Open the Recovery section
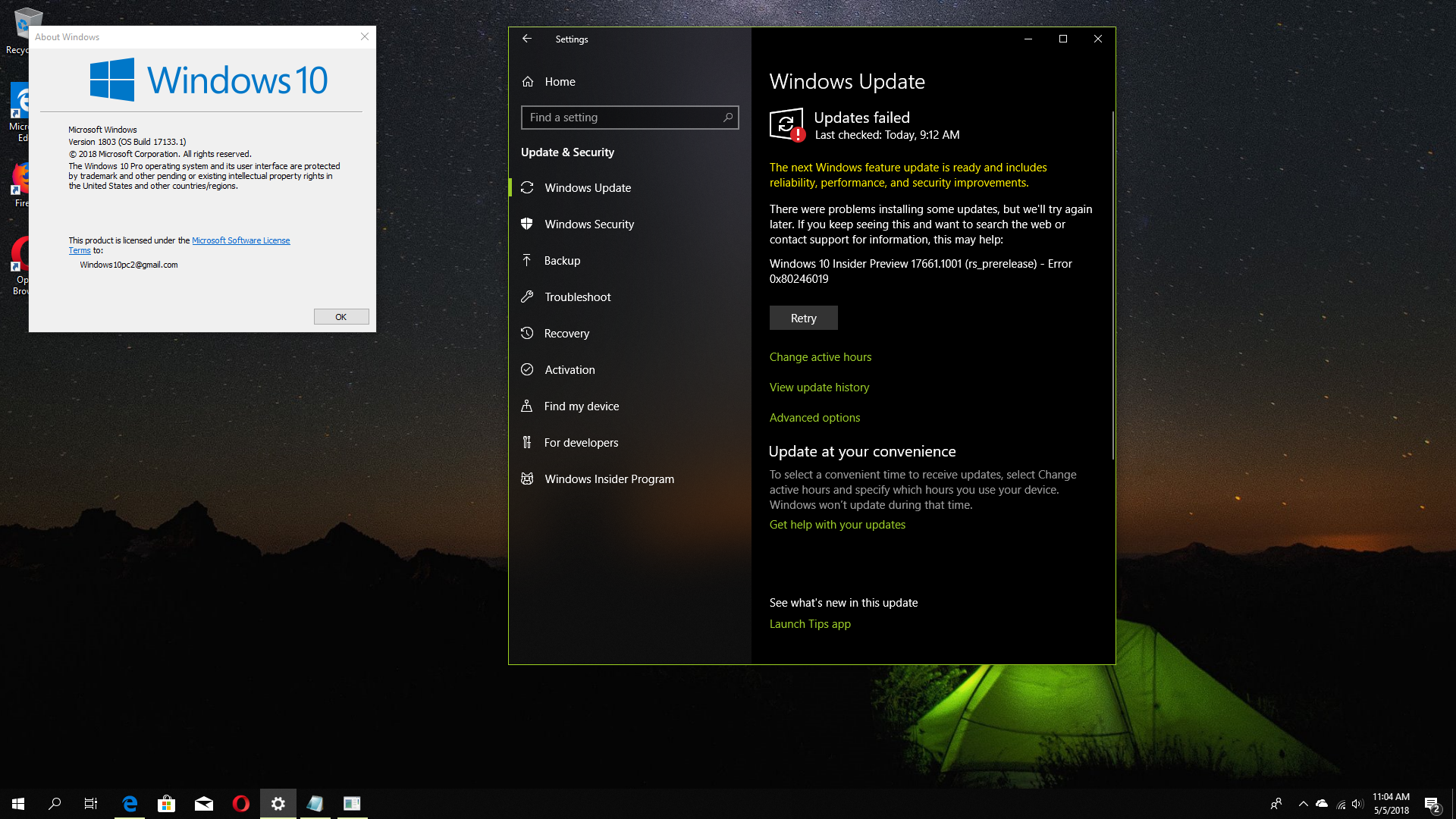The height and width of the screenshot is (819, 1456). click(629, 333)
